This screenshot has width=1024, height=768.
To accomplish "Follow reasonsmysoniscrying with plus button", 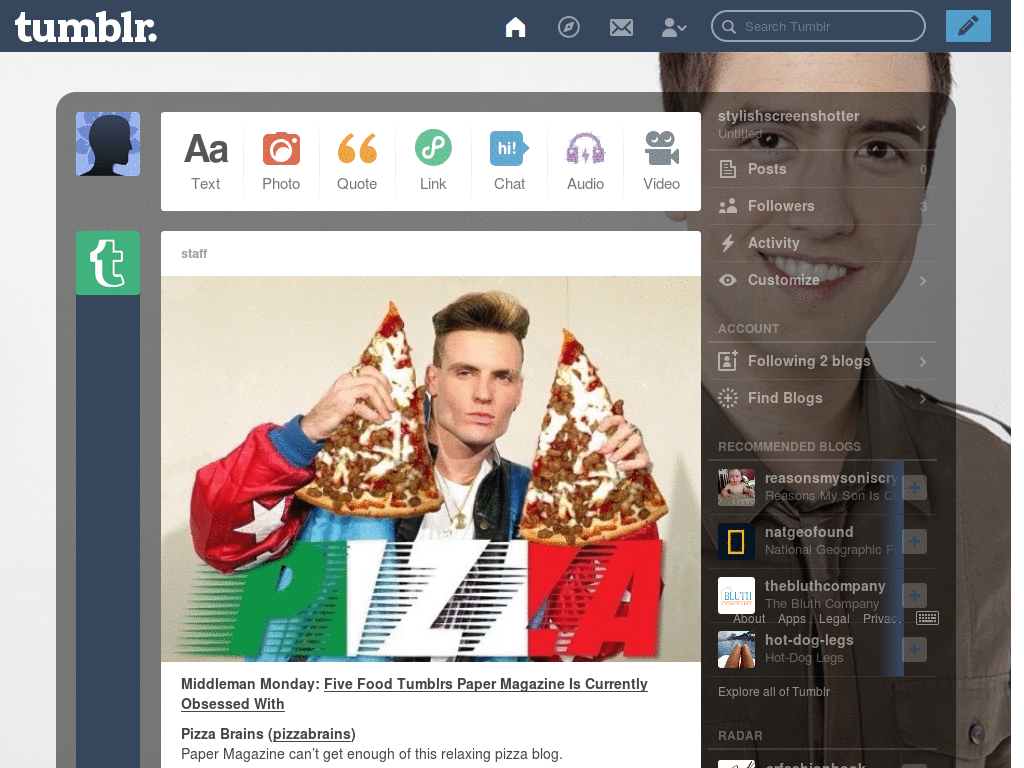I will click(x=914, y=487).
